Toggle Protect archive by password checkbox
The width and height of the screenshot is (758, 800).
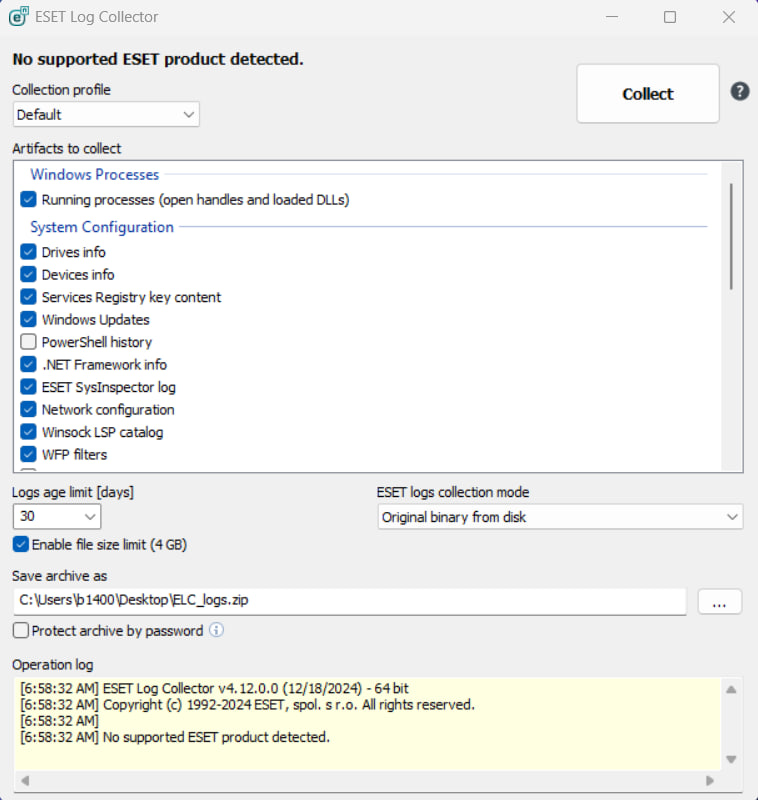(x=21, y=631)
